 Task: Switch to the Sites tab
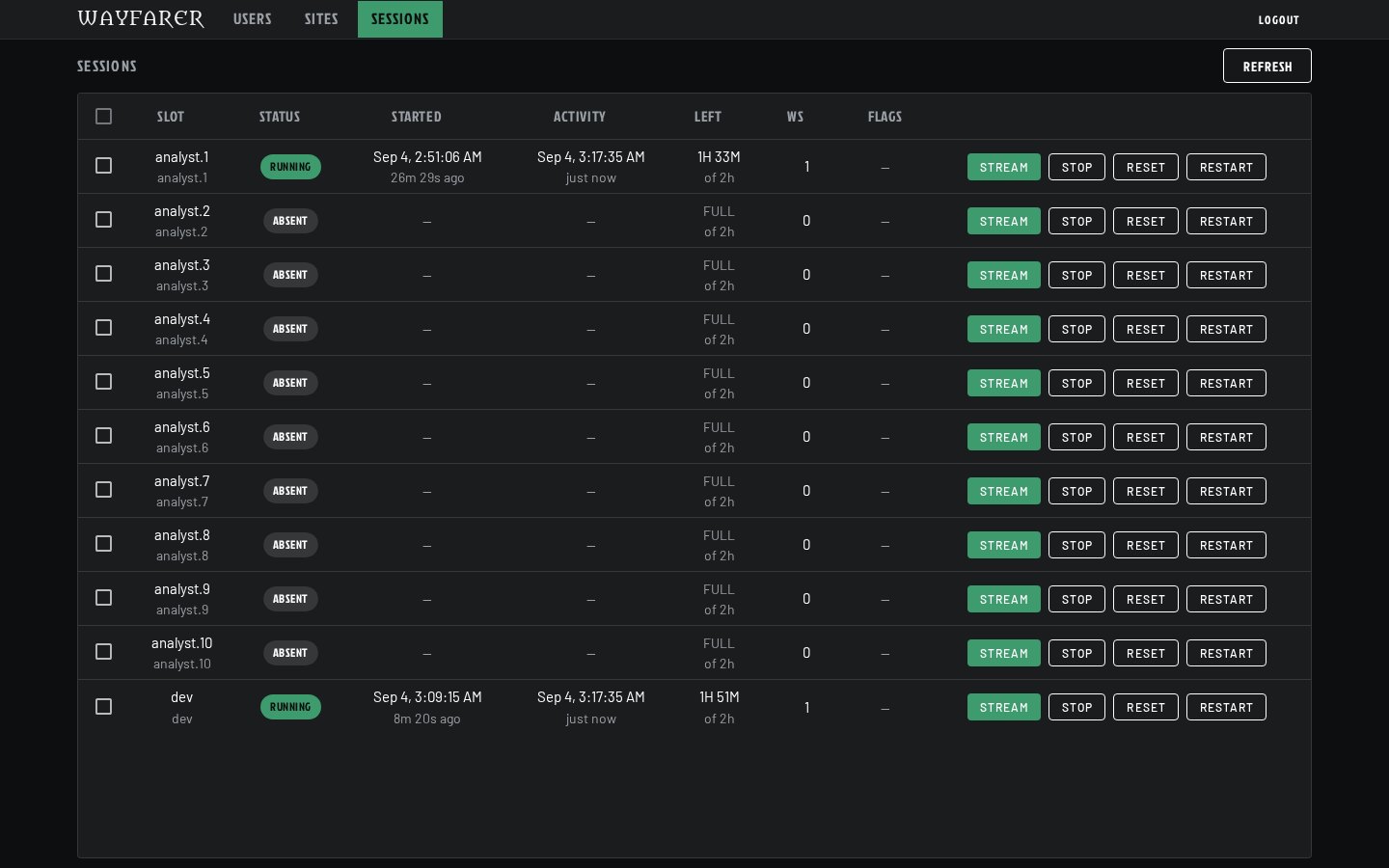tap(321, 19)
